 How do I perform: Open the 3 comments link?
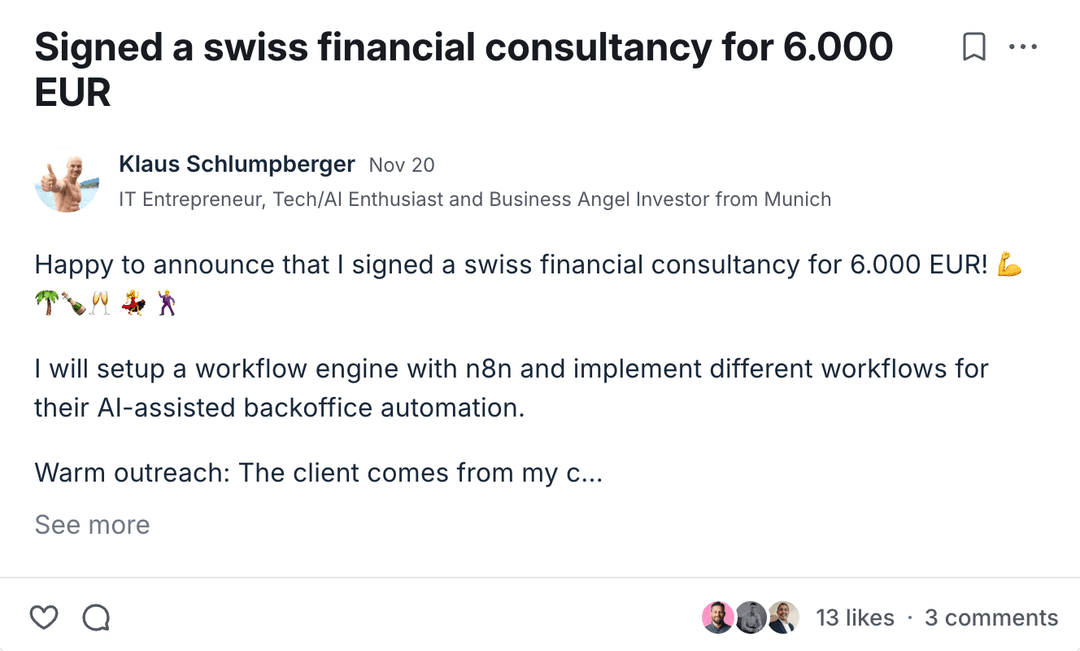(x=991, y=618)
